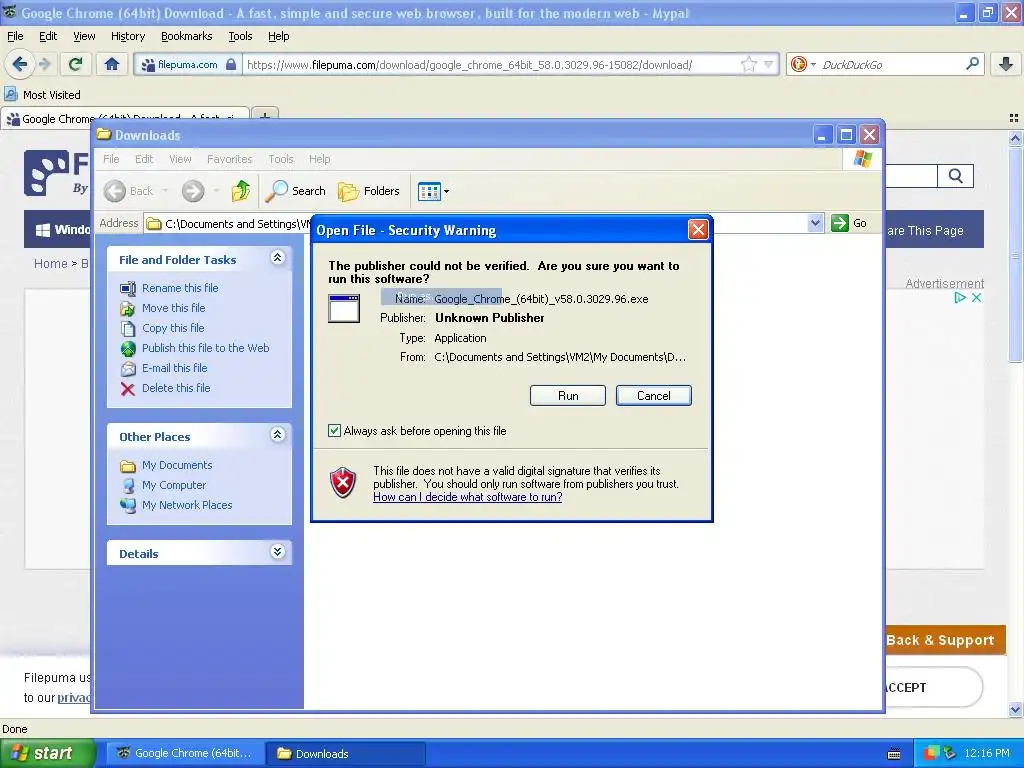Open My Documents folder icon in Other Places

click(x=128, y=466)
